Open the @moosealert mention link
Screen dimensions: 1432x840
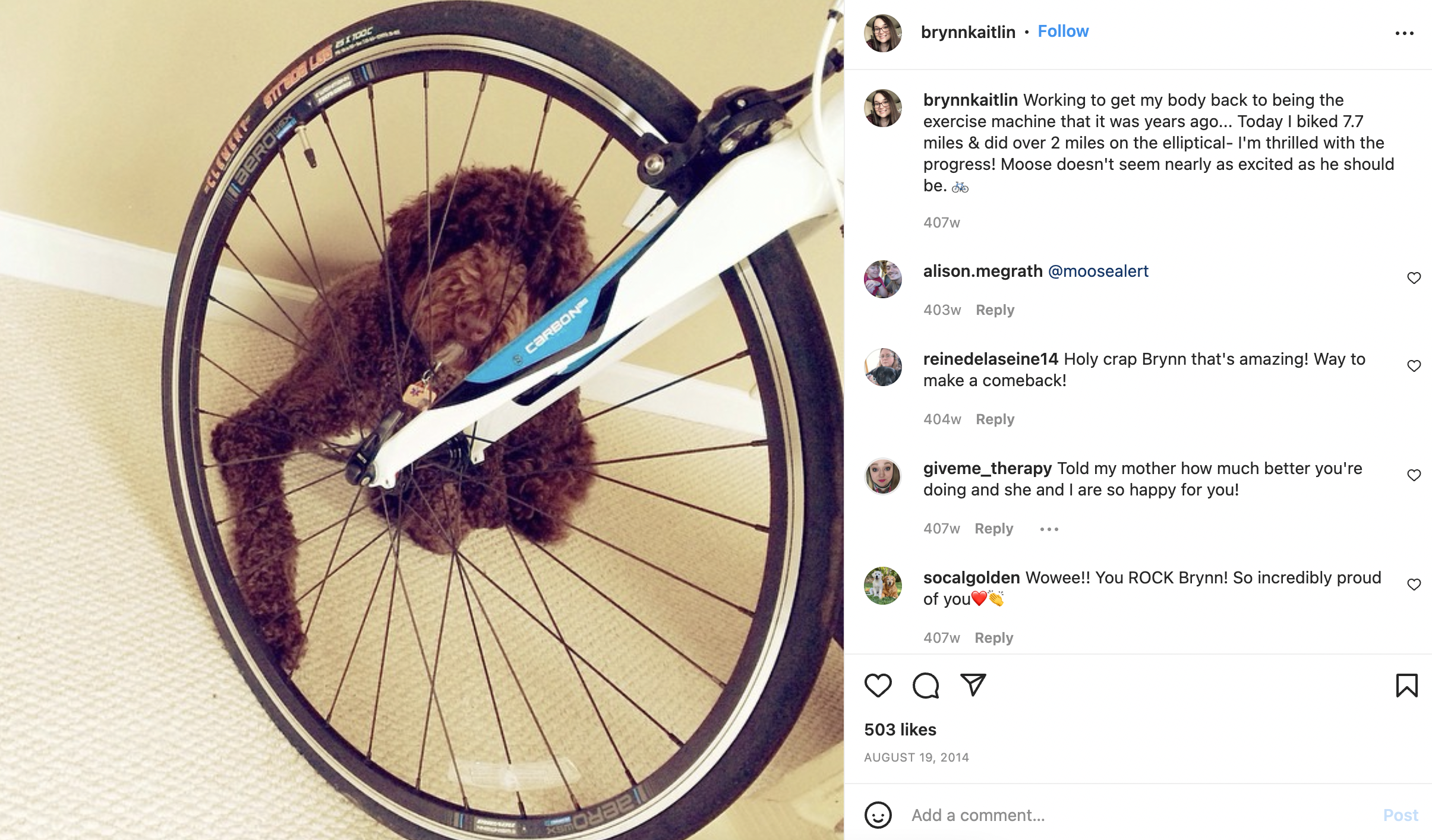[x=1098, y=271]
